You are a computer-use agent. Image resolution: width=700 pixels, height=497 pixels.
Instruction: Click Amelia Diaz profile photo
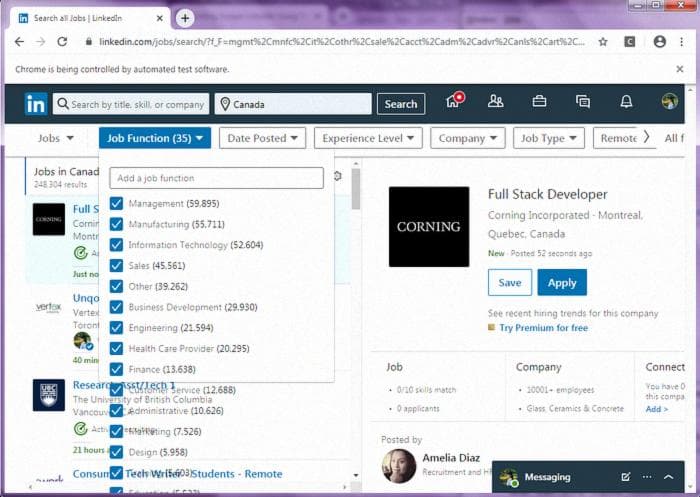click(399, 465)
